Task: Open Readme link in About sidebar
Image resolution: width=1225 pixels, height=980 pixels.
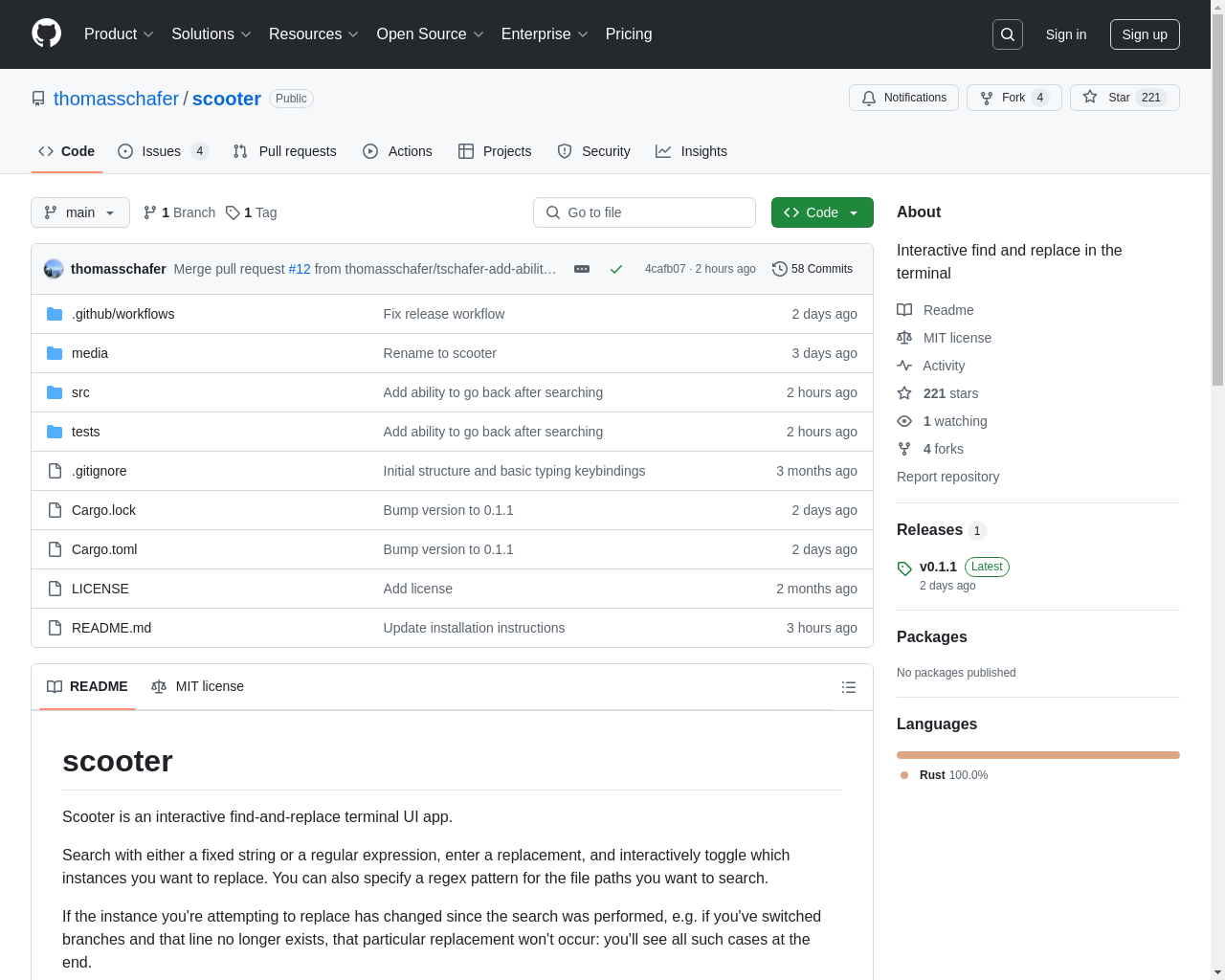Action: pos(935,310)
